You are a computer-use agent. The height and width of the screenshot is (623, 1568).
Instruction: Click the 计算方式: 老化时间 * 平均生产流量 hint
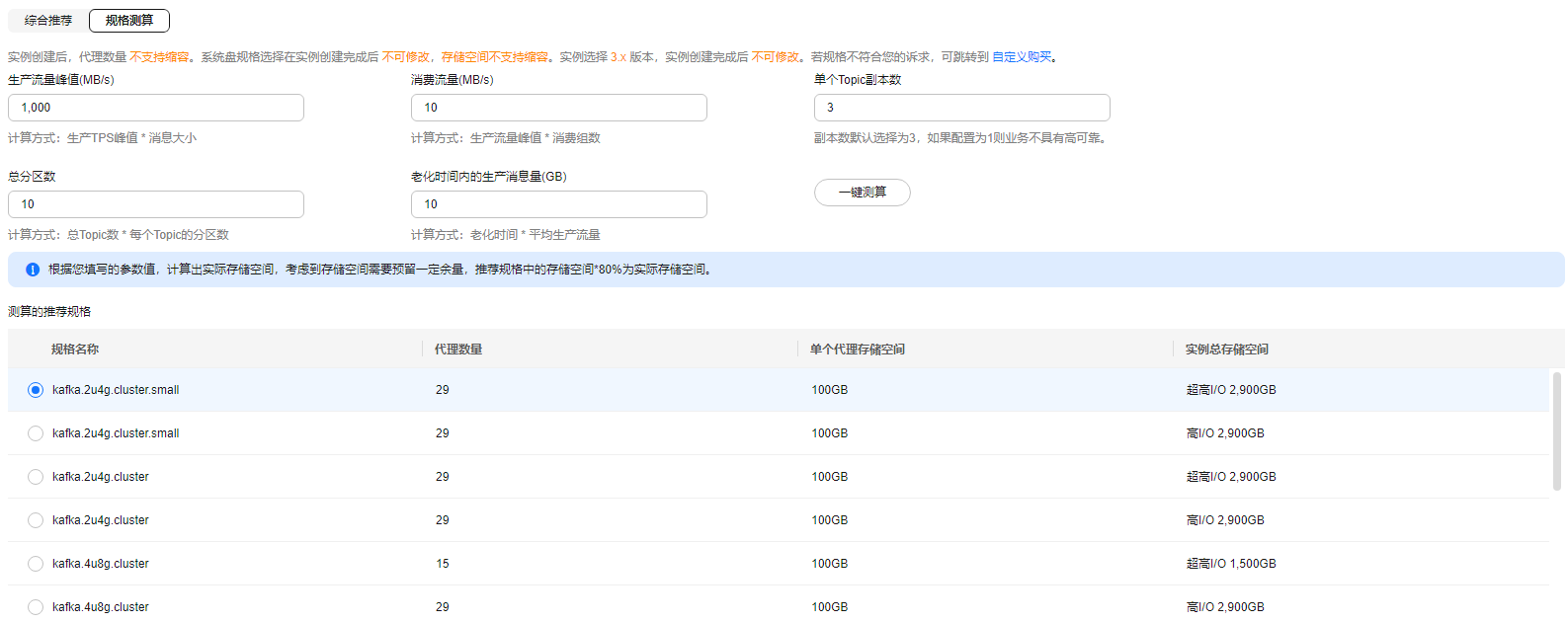tap(506, 235)
